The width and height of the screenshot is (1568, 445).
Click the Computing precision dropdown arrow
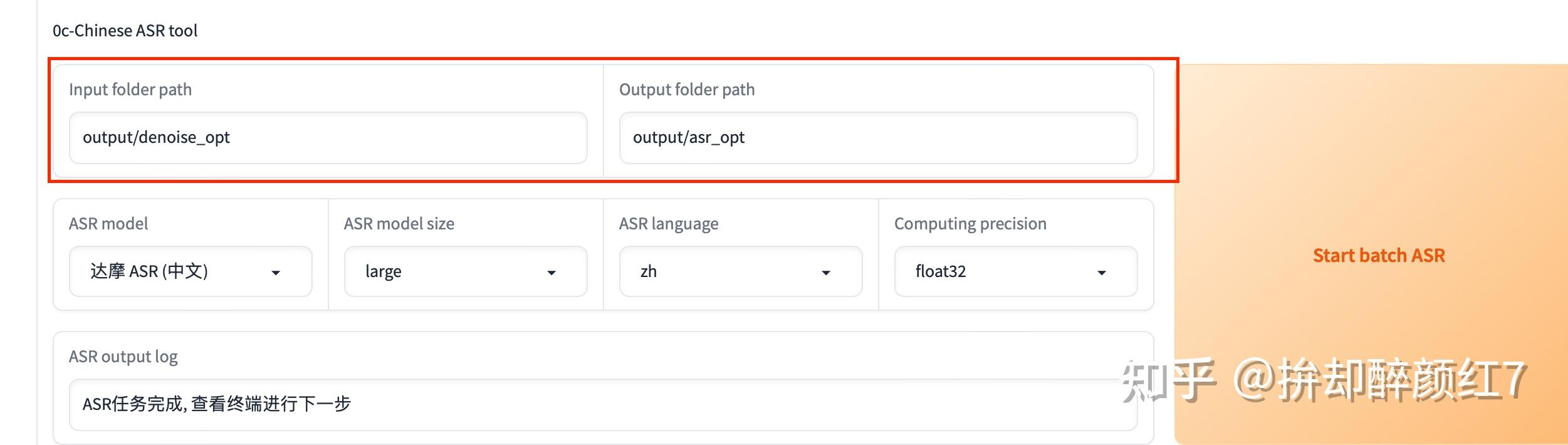(1101, 273)
